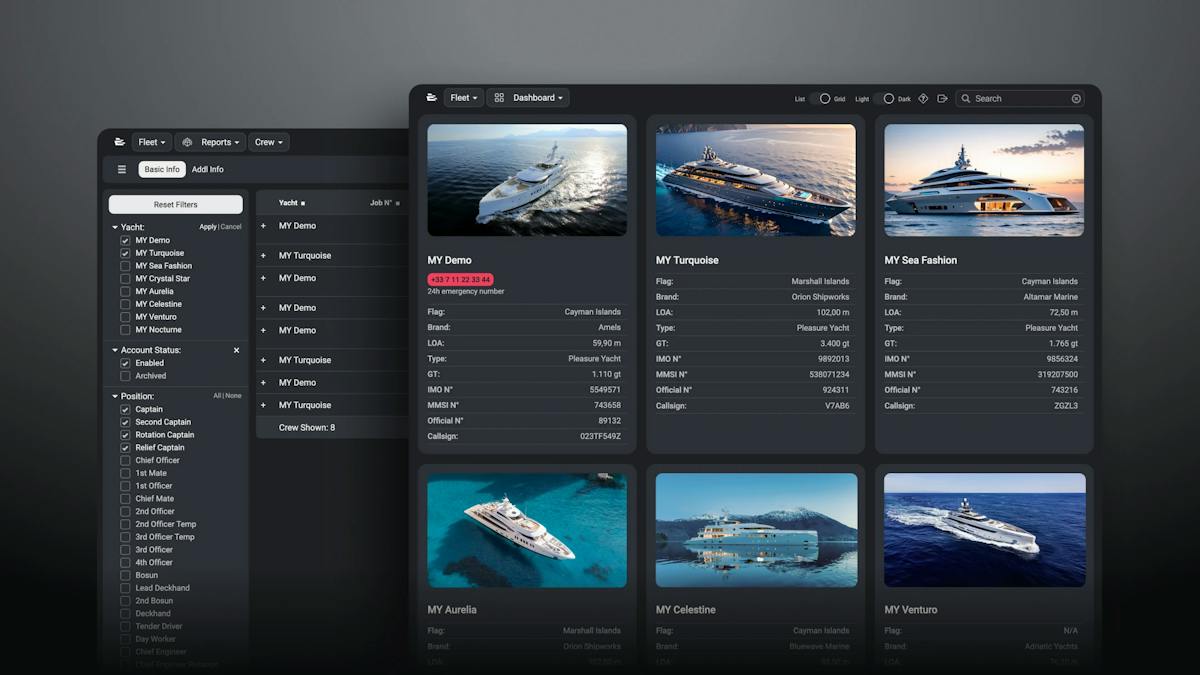Open the MY Celestine yacht photo
Viewport: 1200px width, 675px height.
click(x=756, y=530)
